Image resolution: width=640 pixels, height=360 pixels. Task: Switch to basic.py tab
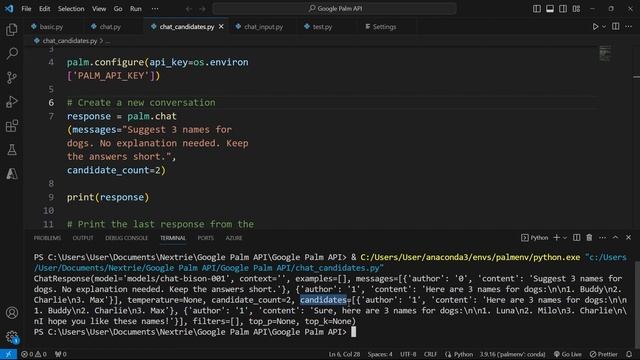51,27
